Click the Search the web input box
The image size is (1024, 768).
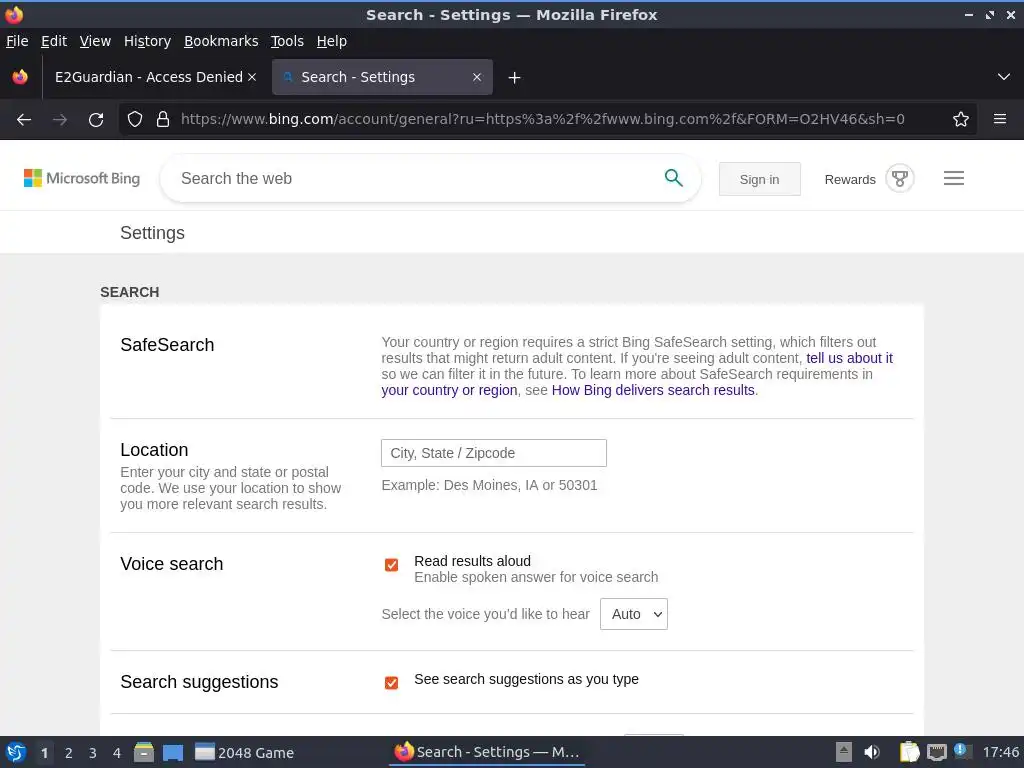(x=418, y=178)
